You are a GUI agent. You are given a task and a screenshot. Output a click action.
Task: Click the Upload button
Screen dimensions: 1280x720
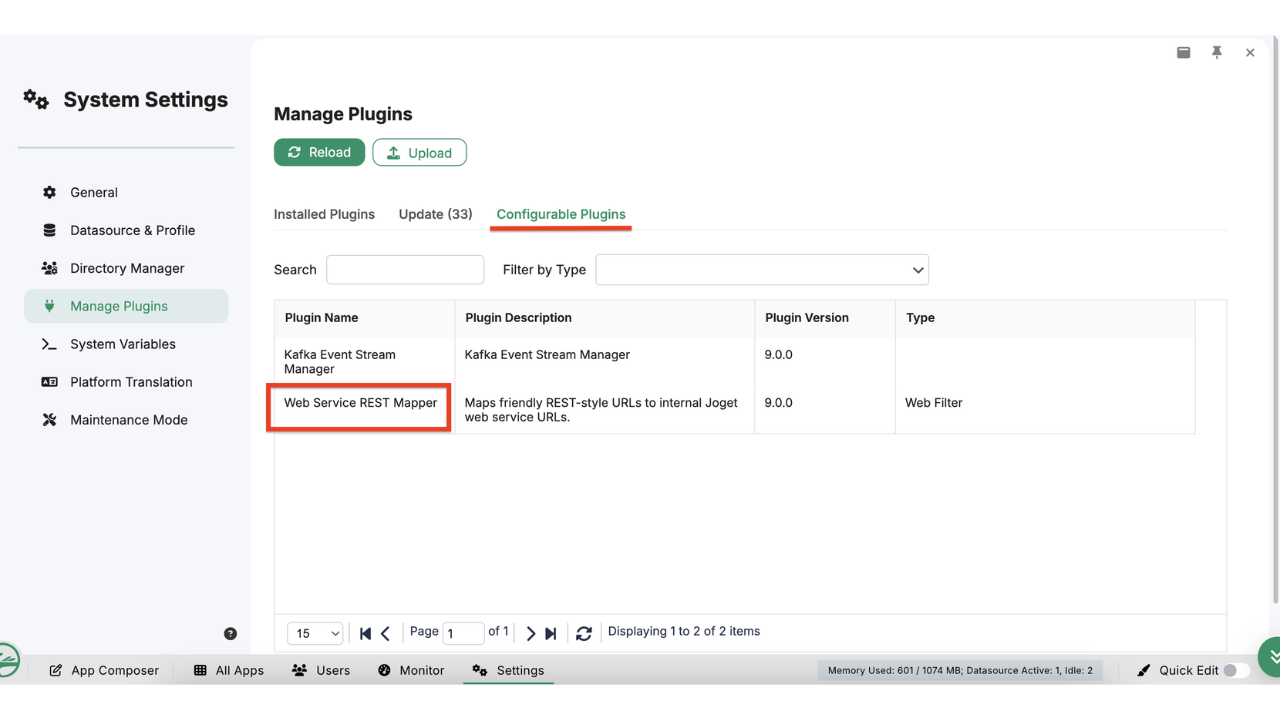click(419, 152)
